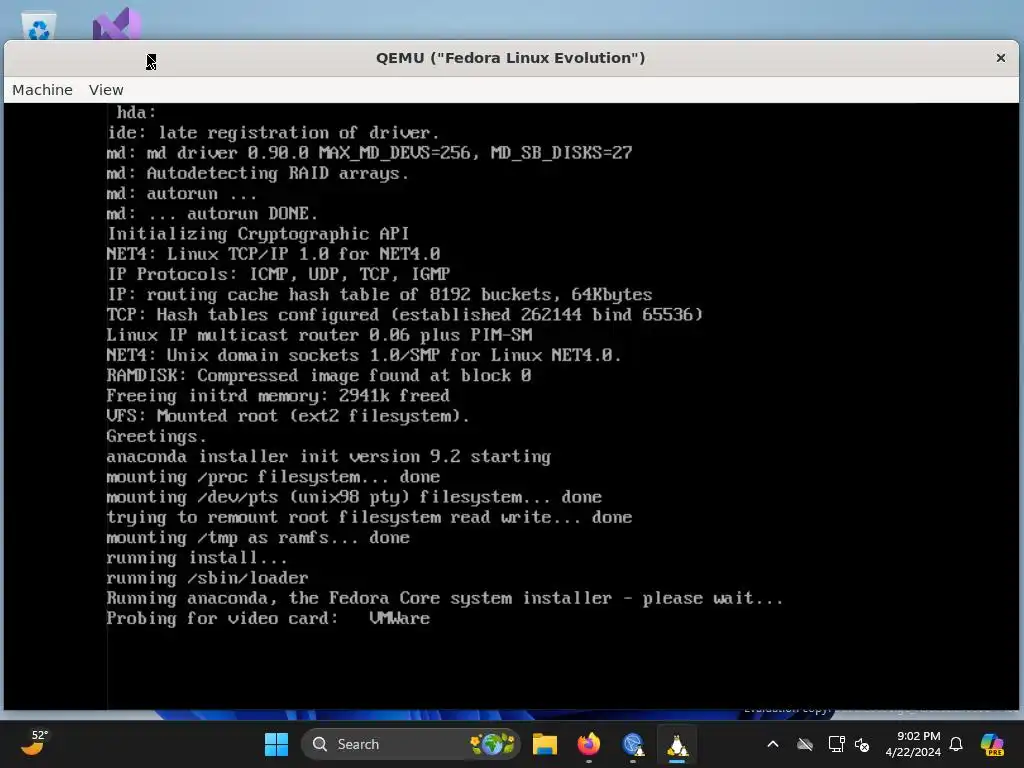Click the "mounting /proc filesystem... done" line
1024x768 pixels.
[273, 477]
